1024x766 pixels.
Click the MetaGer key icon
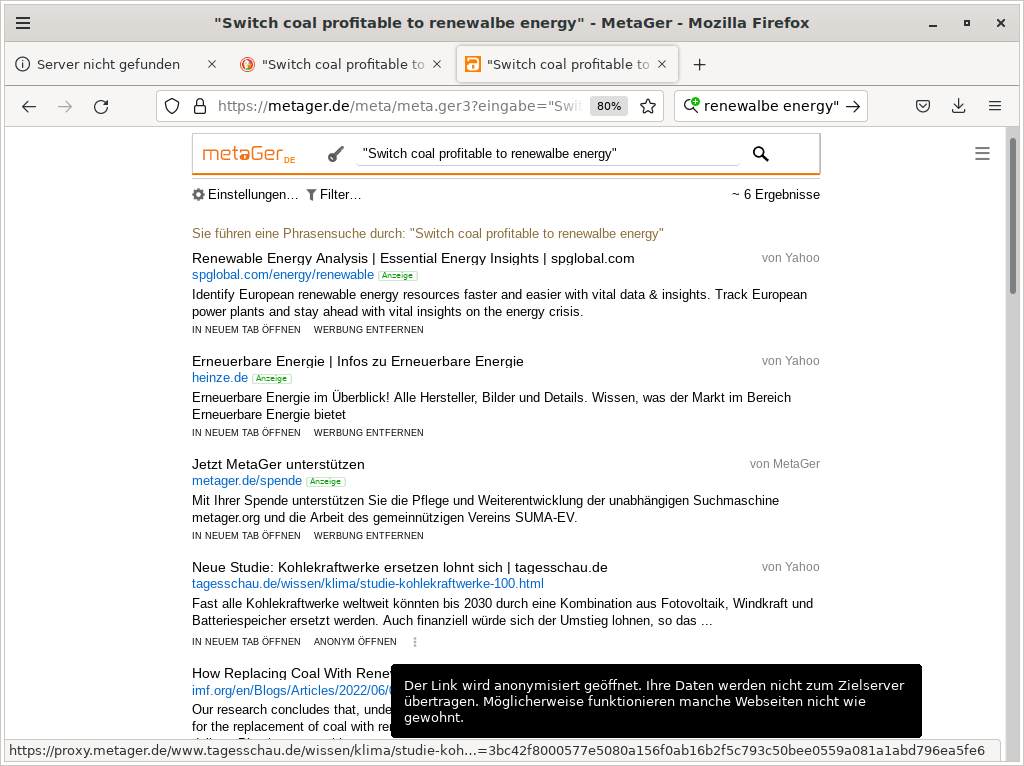coord(336,154)
